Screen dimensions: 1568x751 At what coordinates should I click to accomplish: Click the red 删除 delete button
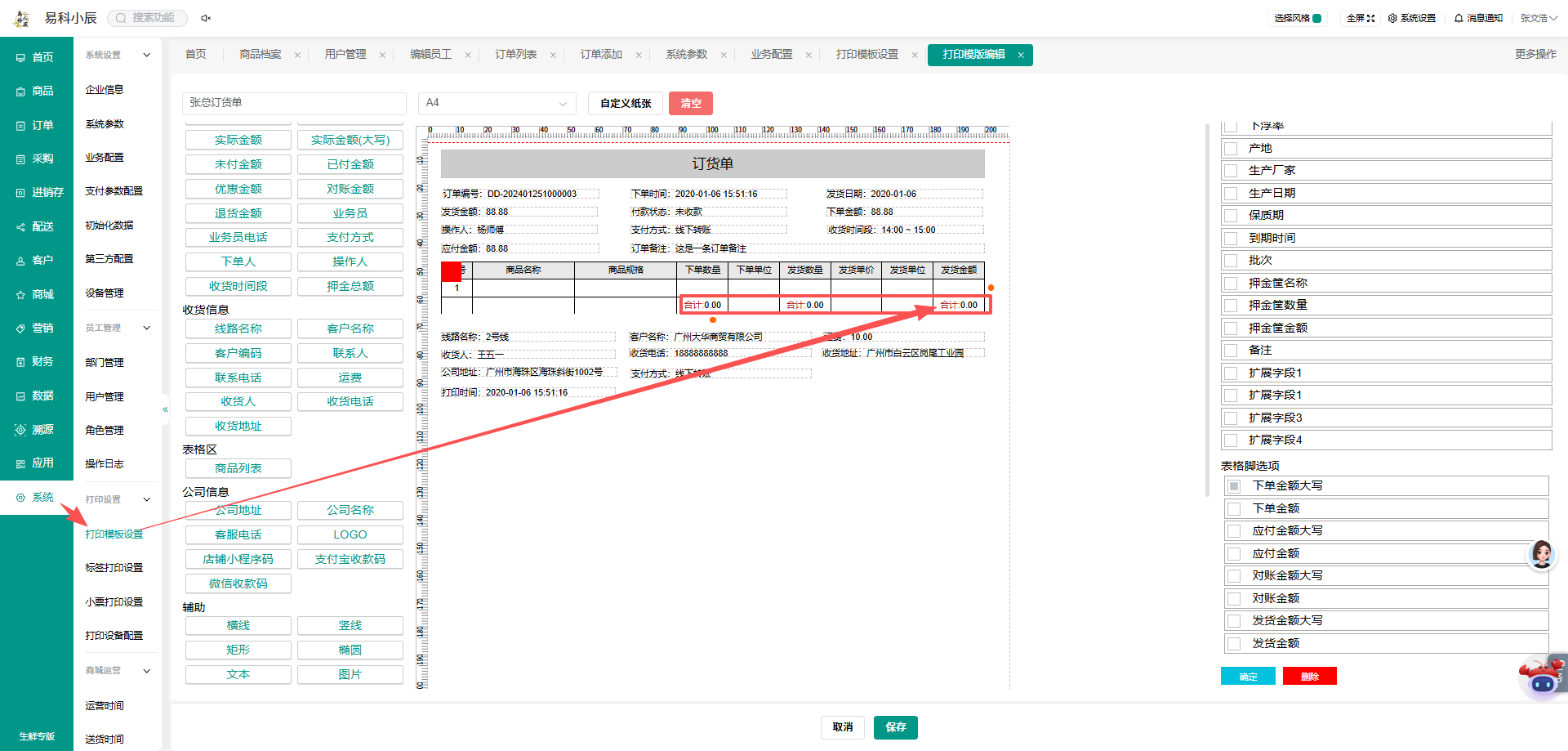pyautogui.click(x=1309, y=676)
